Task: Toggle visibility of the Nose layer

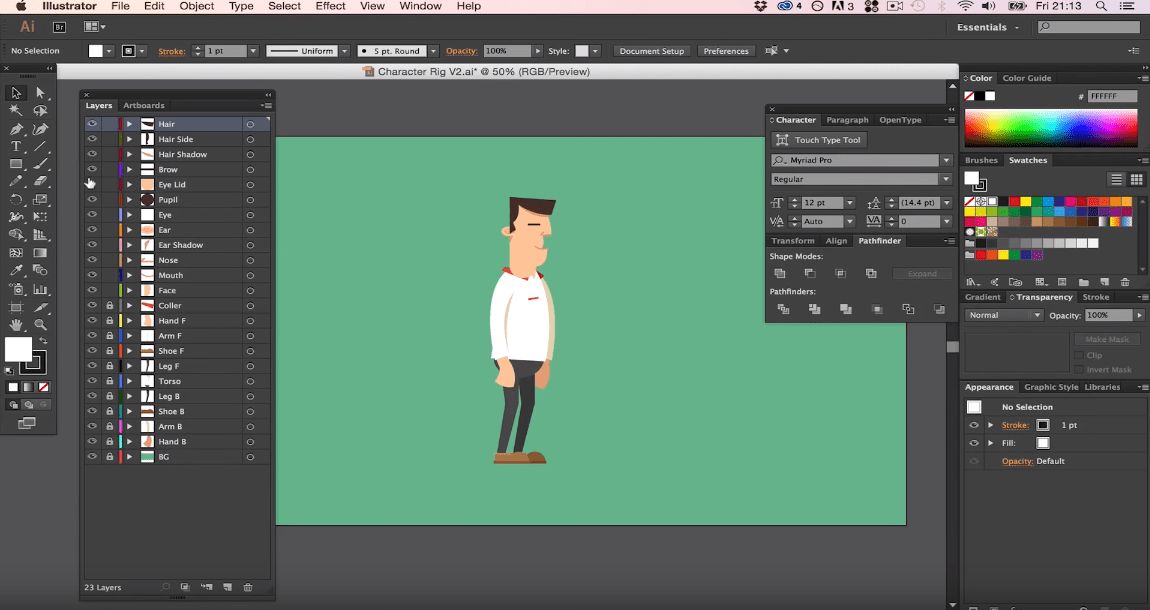Action: [92, 260]
